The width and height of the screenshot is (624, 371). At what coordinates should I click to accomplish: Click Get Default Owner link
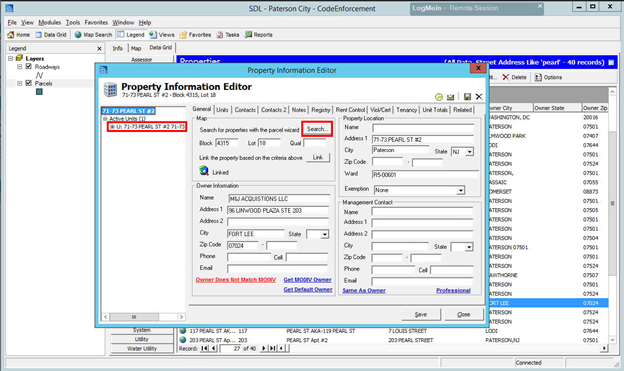coord(308,289)
